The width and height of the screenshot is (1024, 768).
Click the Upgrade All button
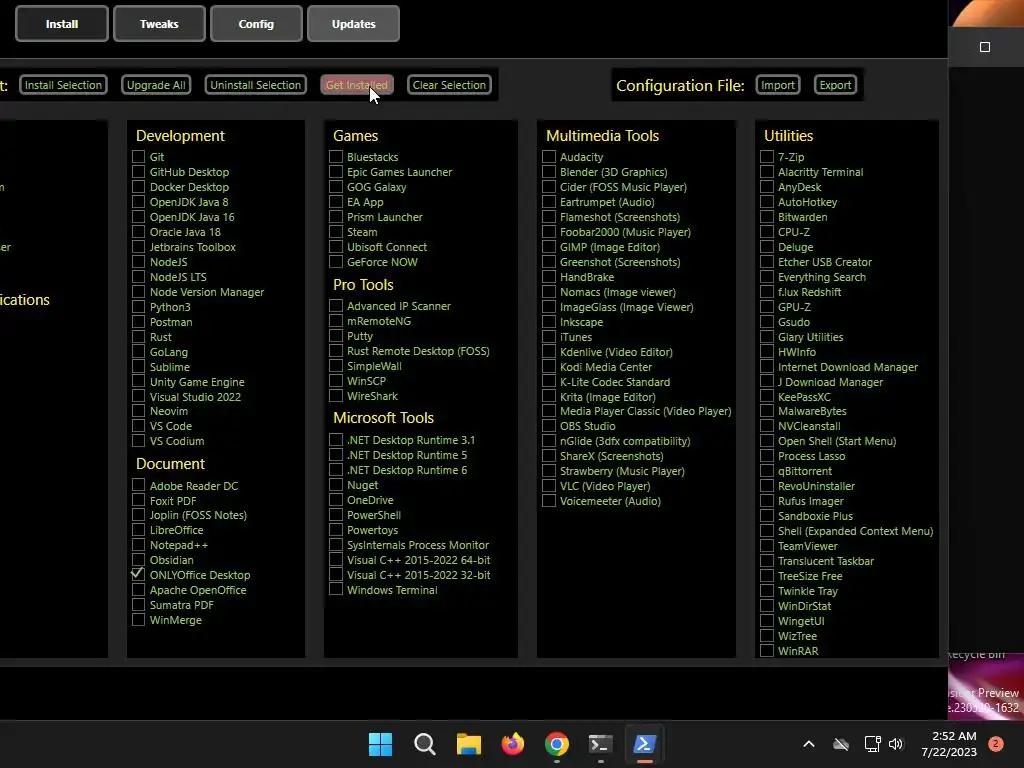[156, 85]
